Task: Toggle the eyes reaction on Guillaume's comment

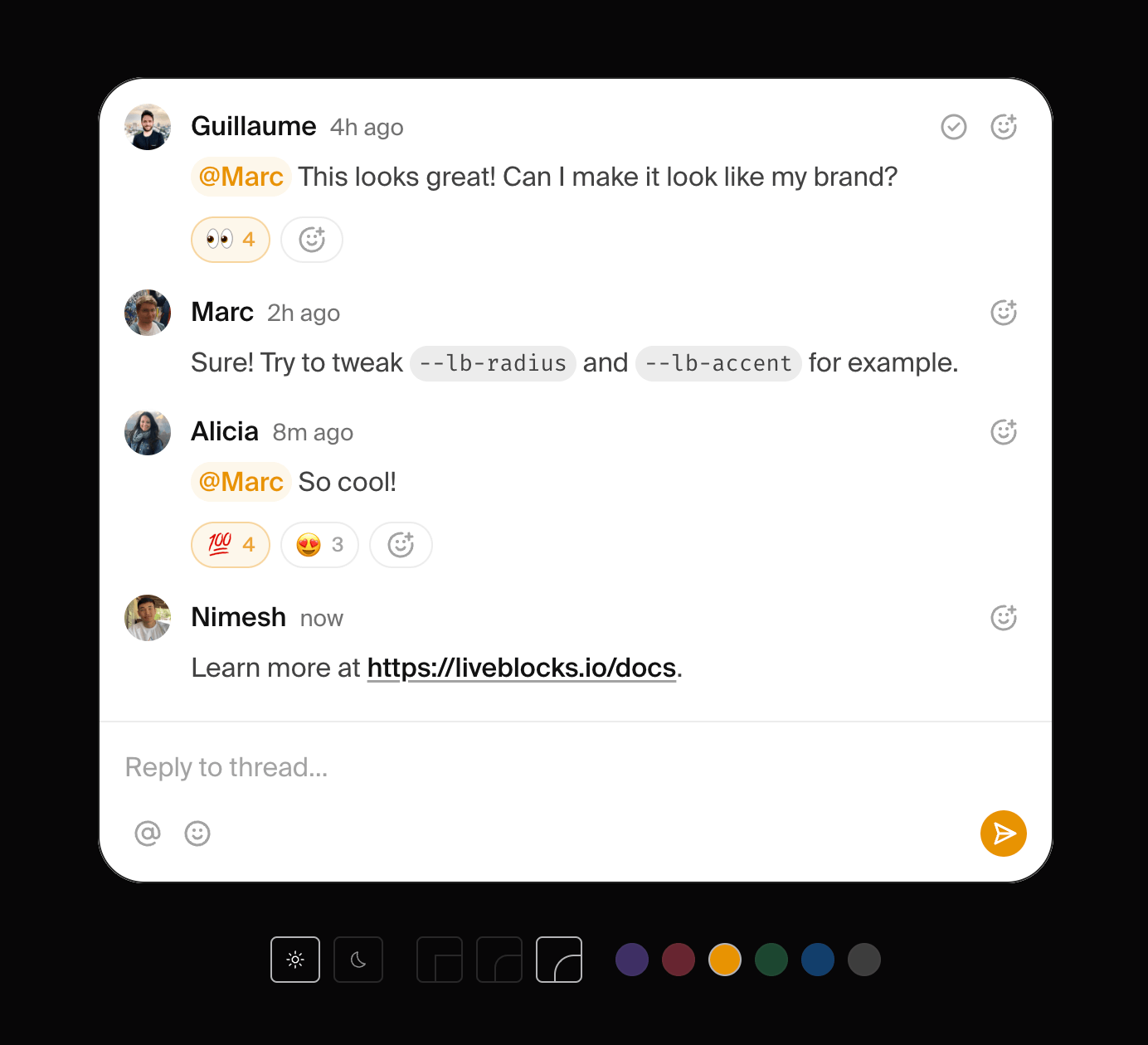Action: tap(231, 240)
